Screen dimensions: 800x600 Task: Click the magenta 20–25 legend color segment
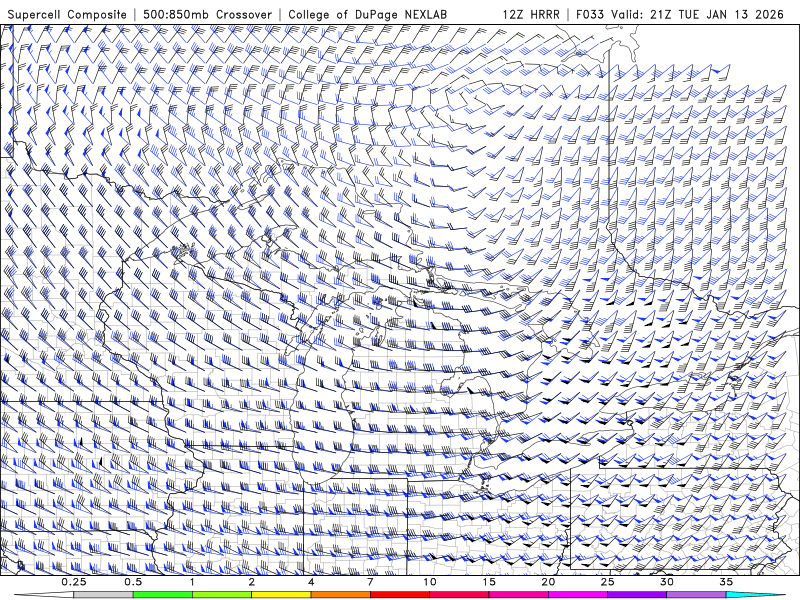pyautogui.click(x=578, y=595)
